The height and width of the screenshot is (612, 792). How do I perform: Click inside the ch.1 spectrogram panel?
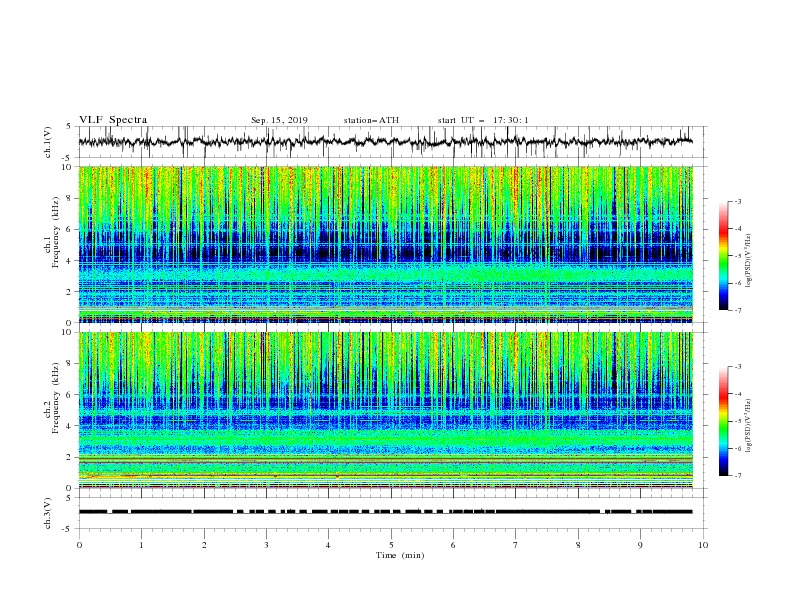coord(385,244)
